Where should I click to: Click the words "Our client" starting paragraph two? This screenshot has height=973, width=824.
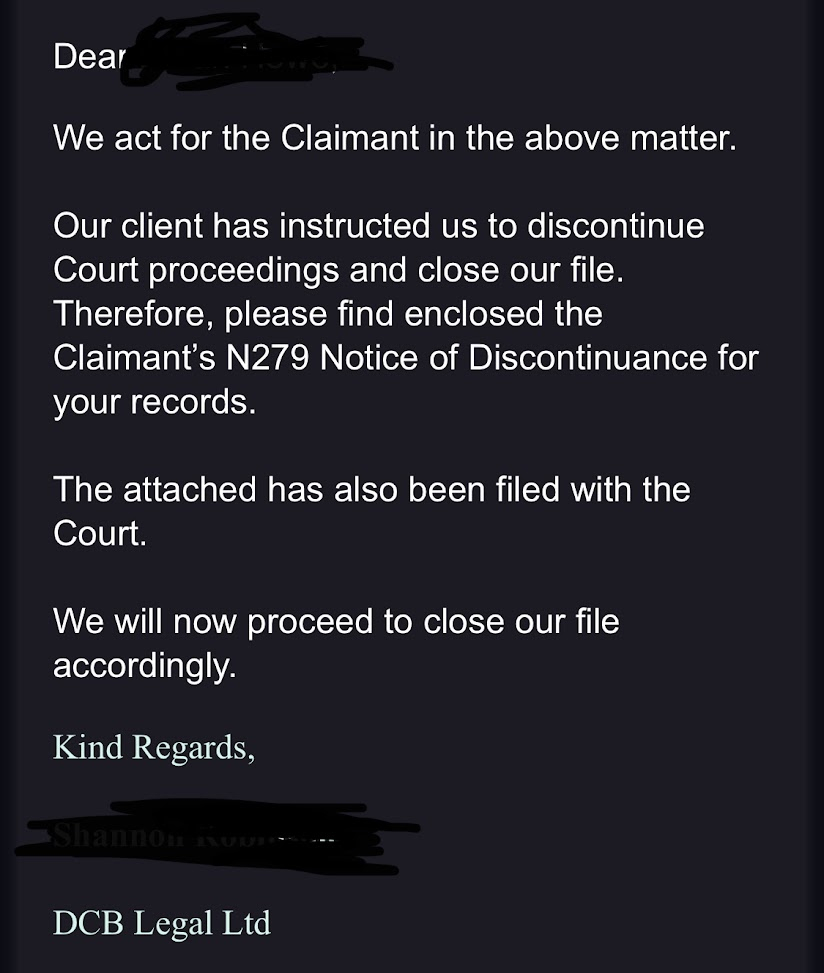(128, 225)
